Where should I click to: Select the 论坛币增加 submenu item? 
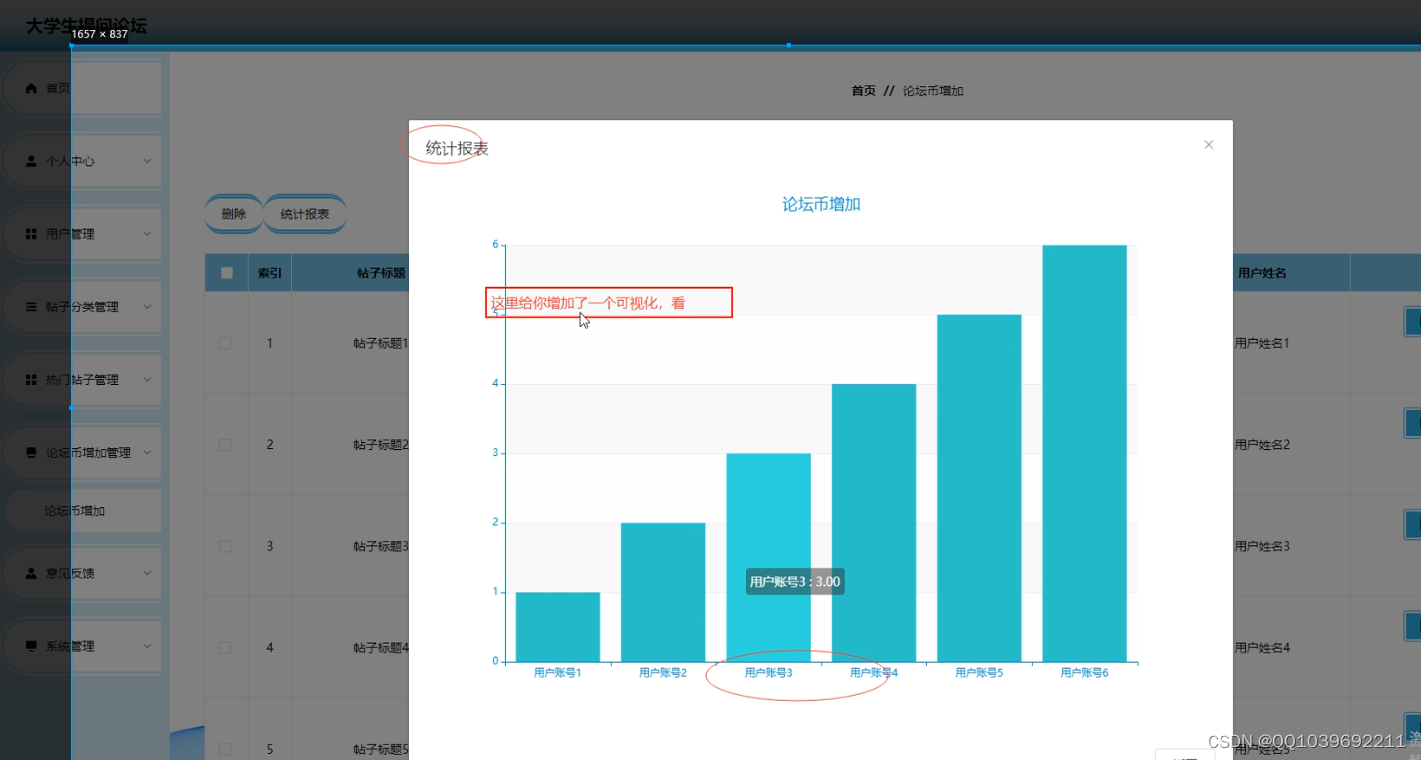tap(82, 511)
